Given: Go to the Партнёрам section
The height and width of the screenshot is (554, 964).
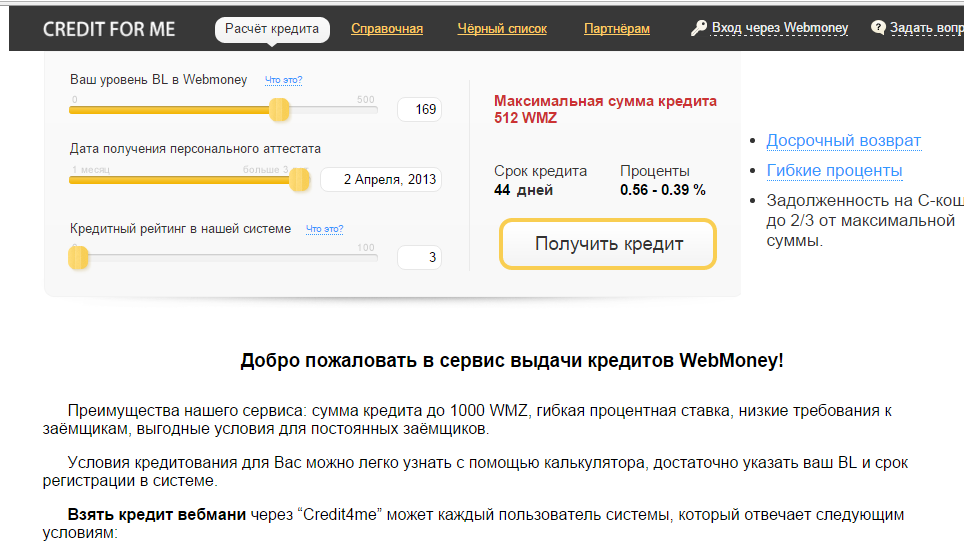Looking at the screenshot, I should [x=617, y=29].
